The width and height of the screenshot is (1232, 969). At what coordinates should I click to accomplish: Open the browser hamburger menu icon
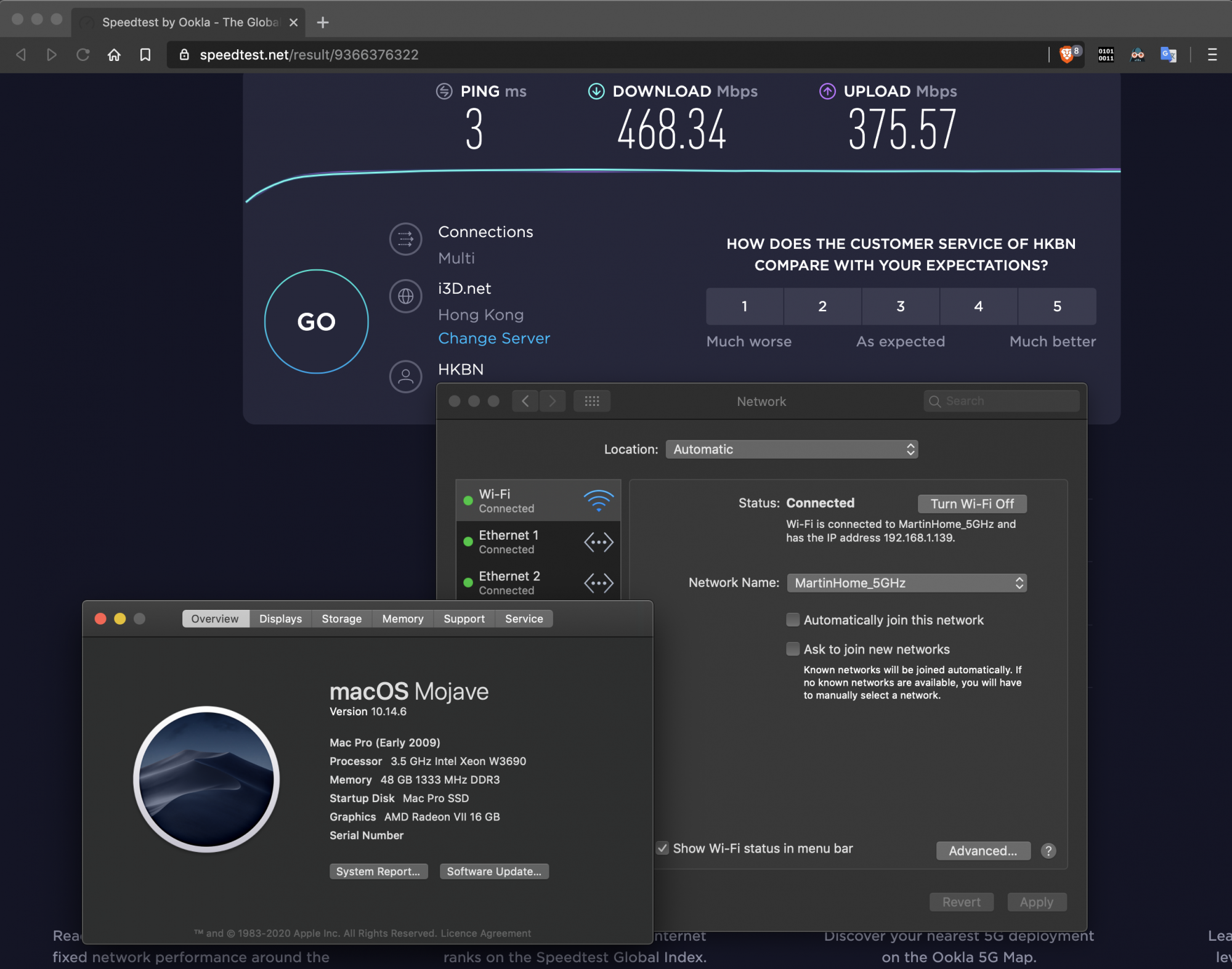click(x=1212, y=55)
